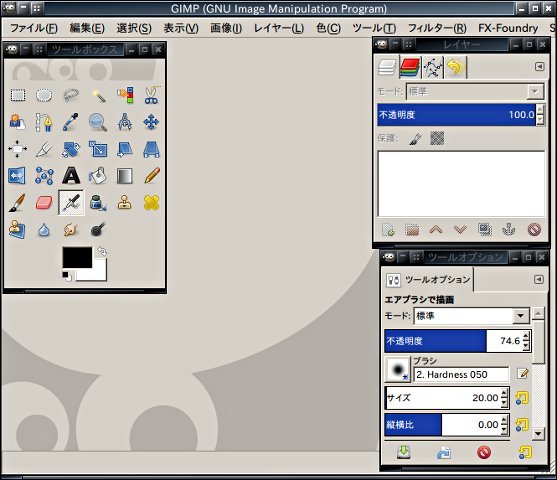Open airbrush mode 標準 dropdown
The height and width of the screenshot is (480, 557).
[472, 316]
